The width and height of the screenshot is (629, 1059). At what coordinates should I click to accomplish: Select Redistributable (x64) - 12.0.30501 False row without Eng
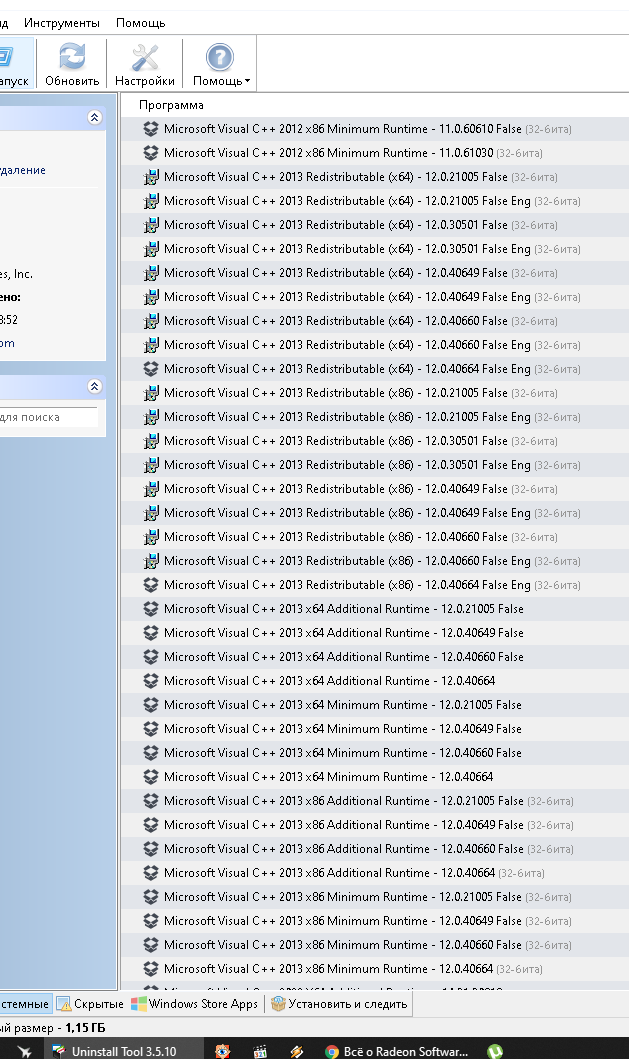pyautogui.click(x=375, y=225)
